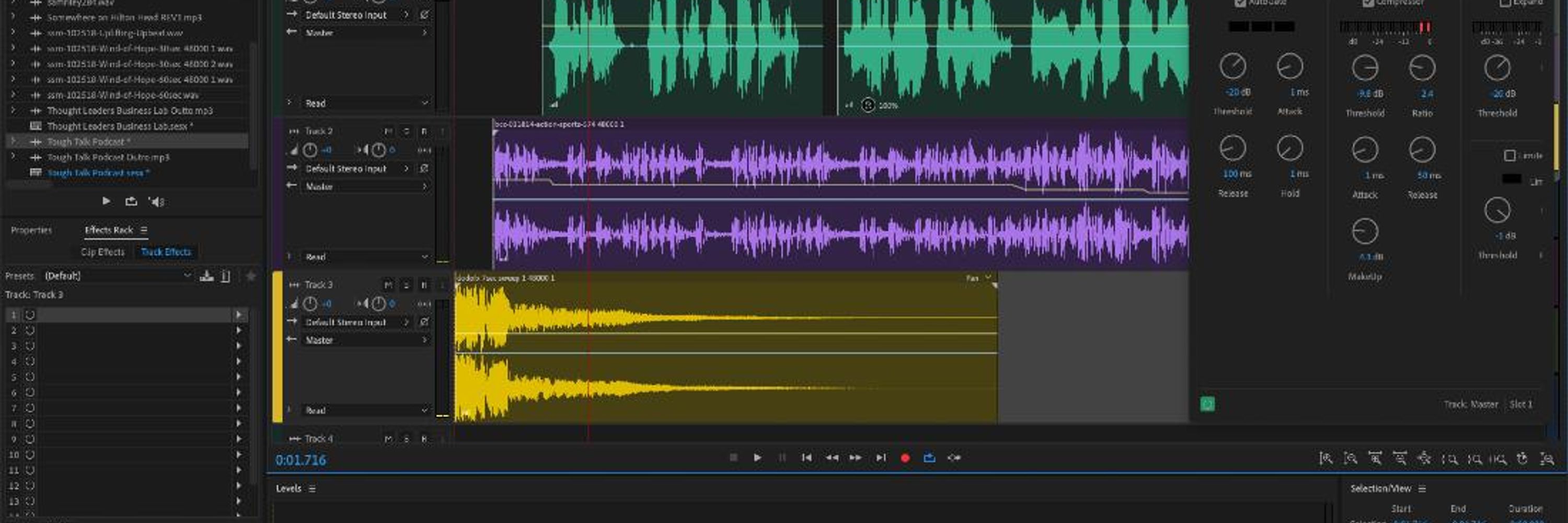The height and width of the screenshot is (523, 1568).
Task: Open Track 2 Read automation mode dropdown
Action: coord(366,257)
